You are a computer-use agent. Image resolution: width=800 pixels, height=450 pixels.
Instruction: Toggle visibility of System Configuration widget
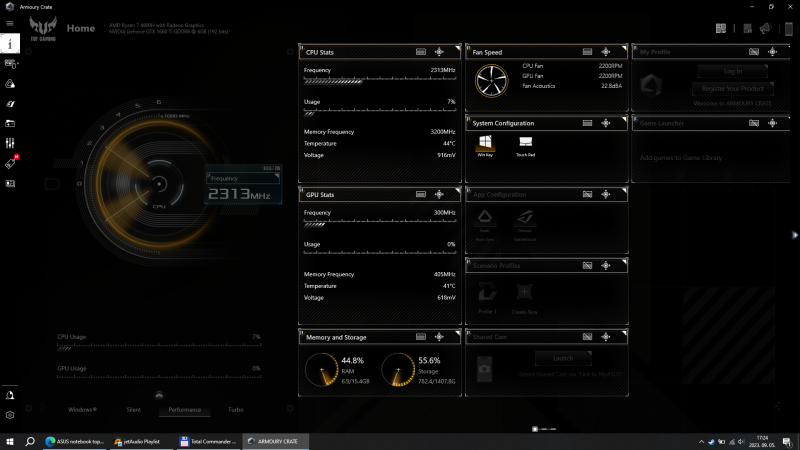click(x=587, y=123)
